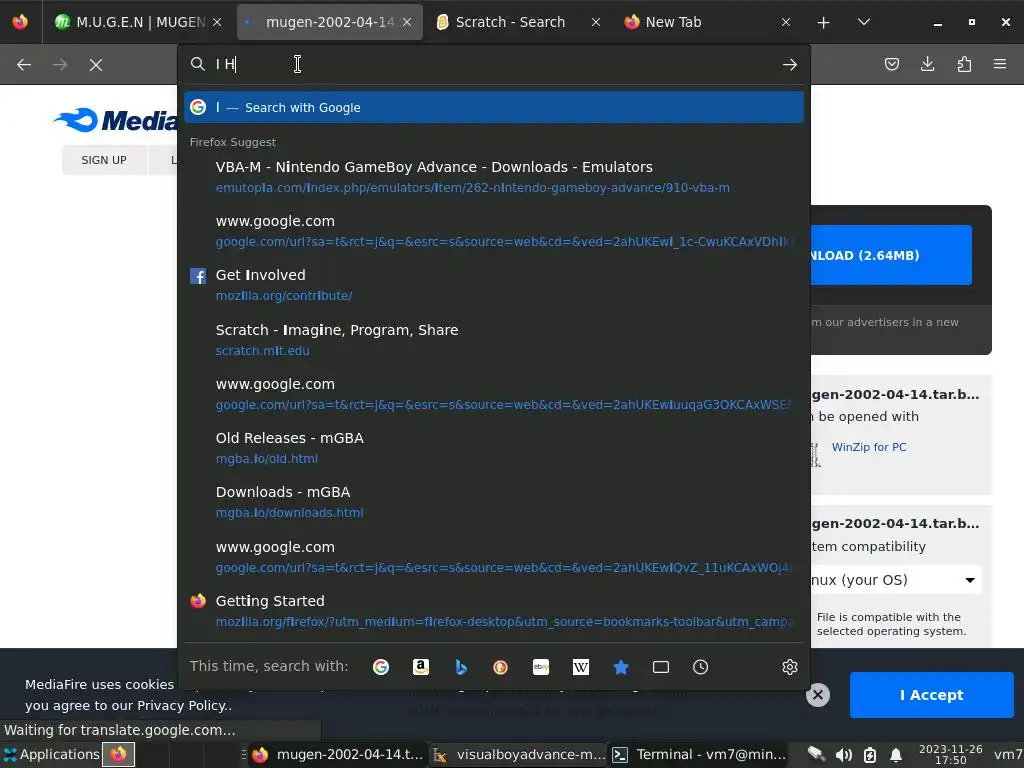Open the OS compatibility dropdown
The height and width of the screenshot is (768, 1024).
[895, 580]
